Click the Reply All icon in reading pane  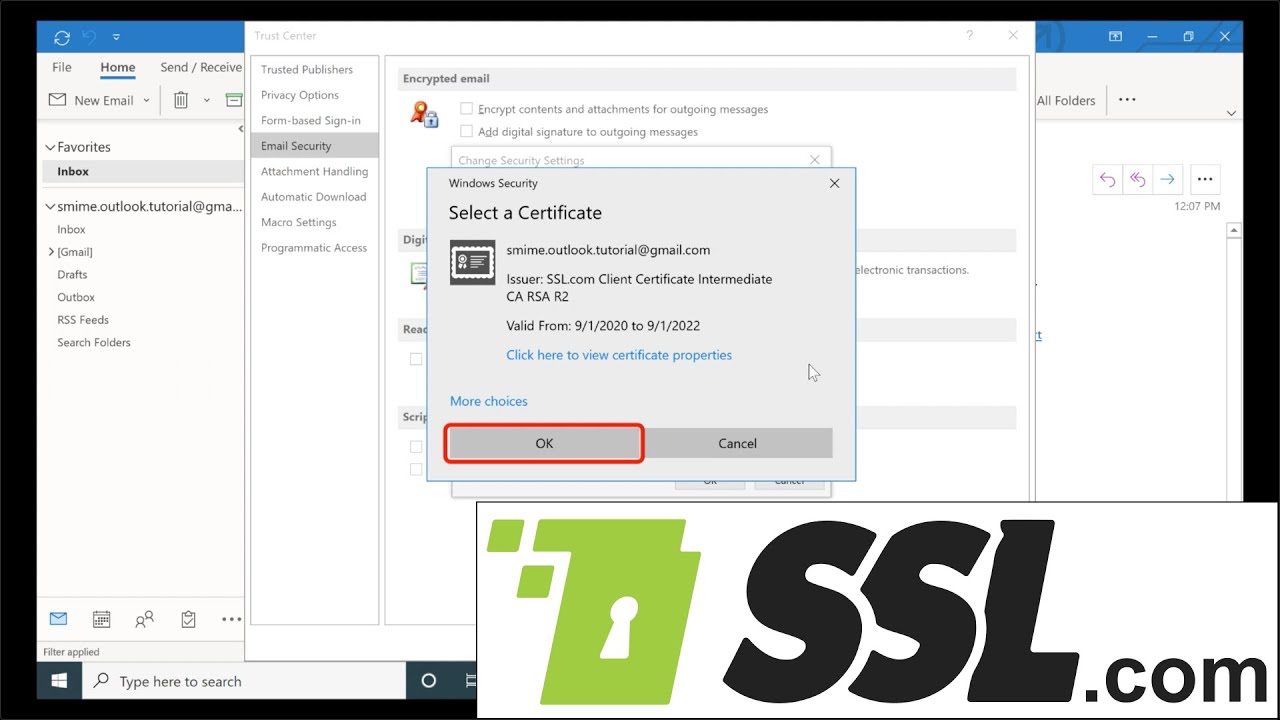point(1137,179)
